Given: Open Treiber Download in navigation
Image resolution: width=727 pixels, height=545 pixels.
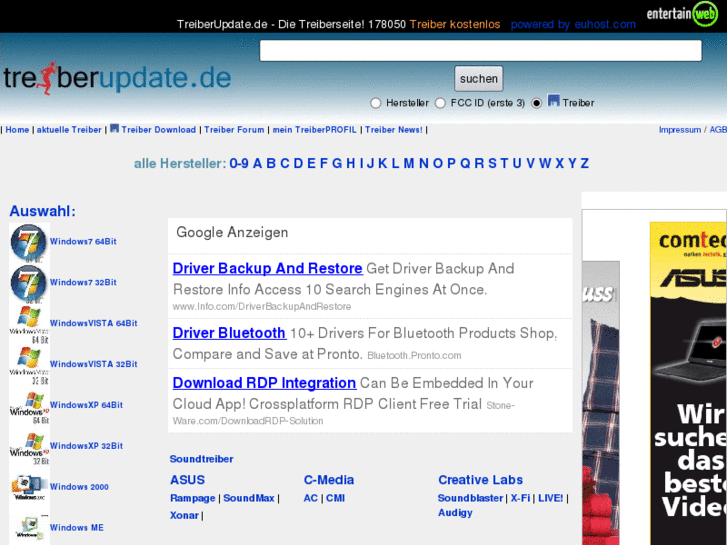Looking at the screenshot, I should click(159, 130).
